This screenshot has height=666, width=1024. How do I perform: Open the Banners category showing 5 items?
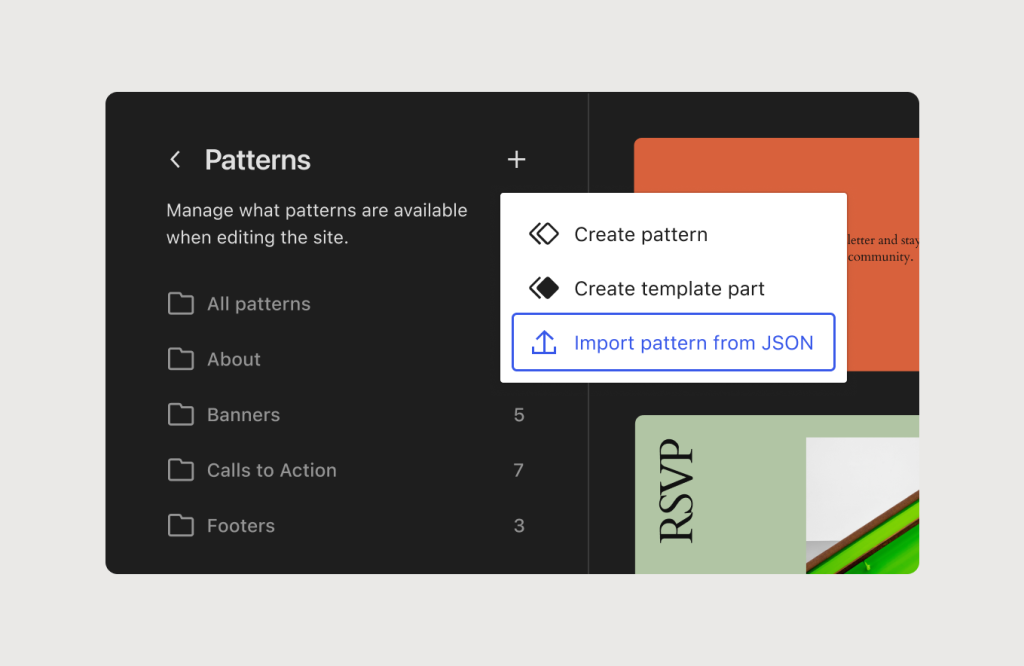pyautogui.click(x=243, y=414)
